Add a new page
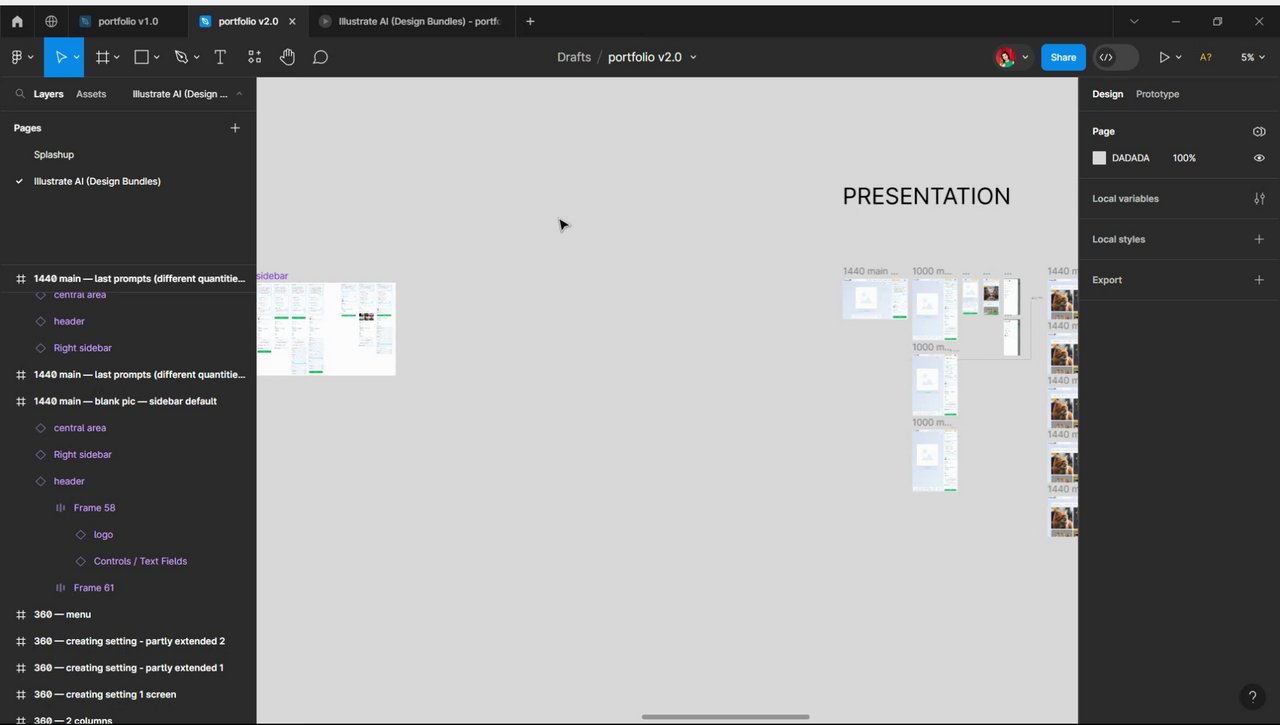This screenshot has height=725, width=1280. (x=235, y=128)
